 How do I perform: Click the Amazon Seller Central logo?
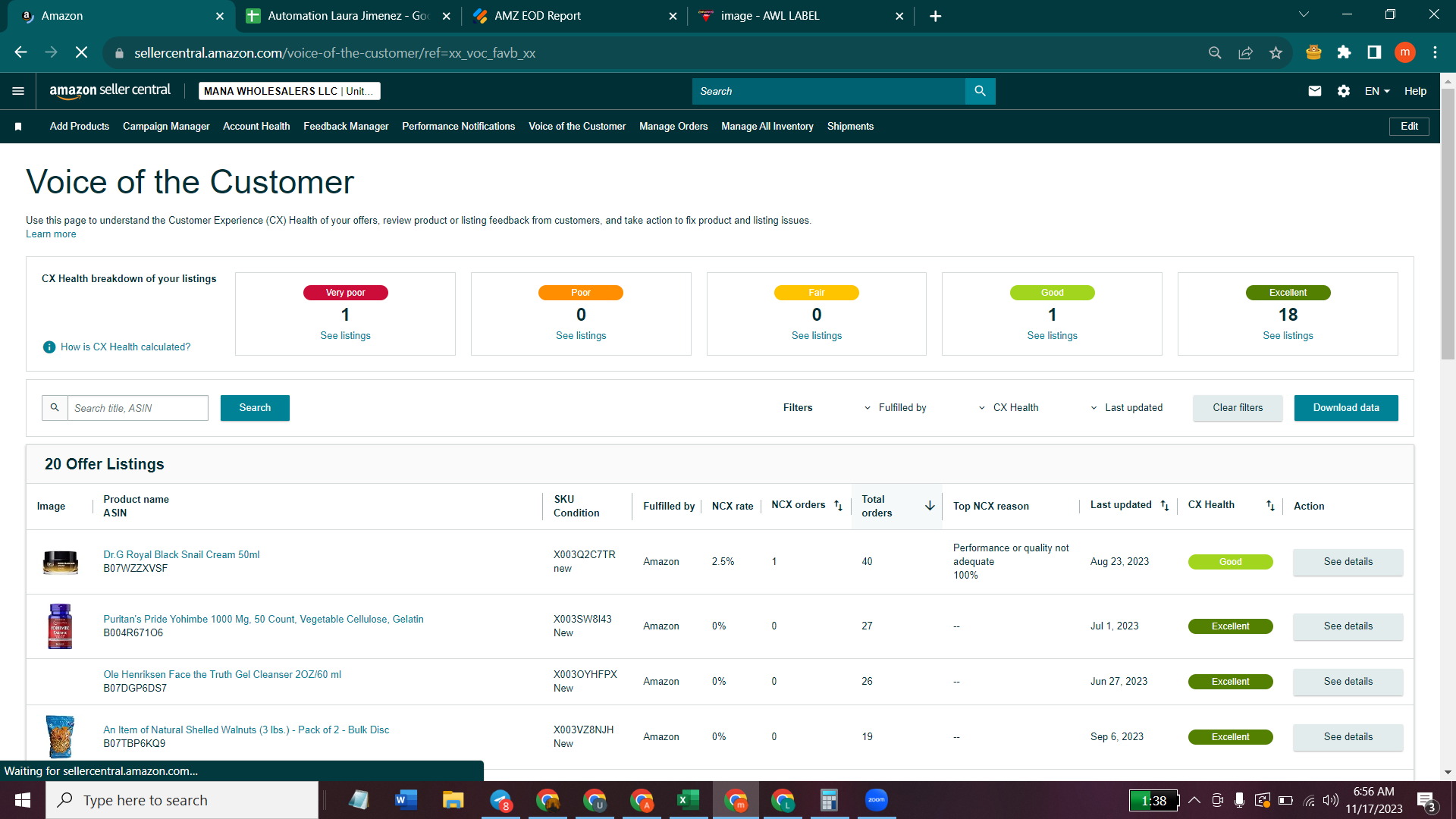(110, 90)
